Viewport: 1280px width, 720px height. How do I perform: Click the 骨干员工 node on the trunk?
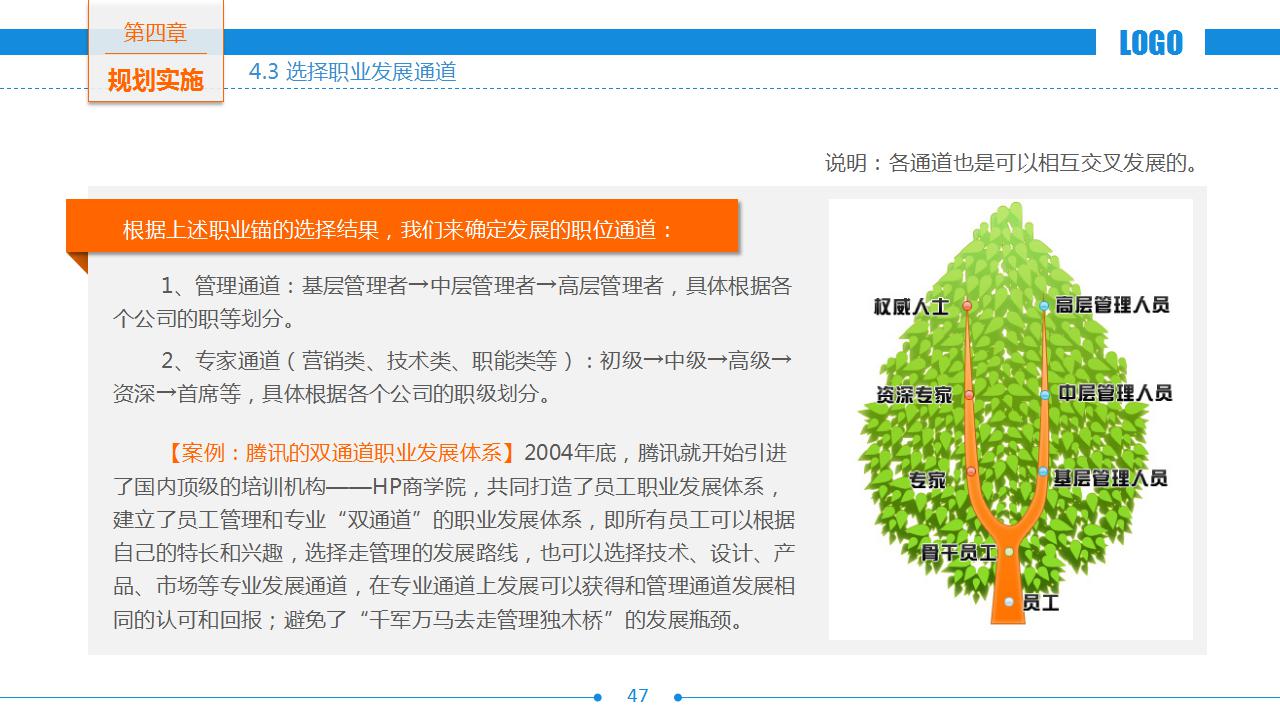tap(1009, 552)
